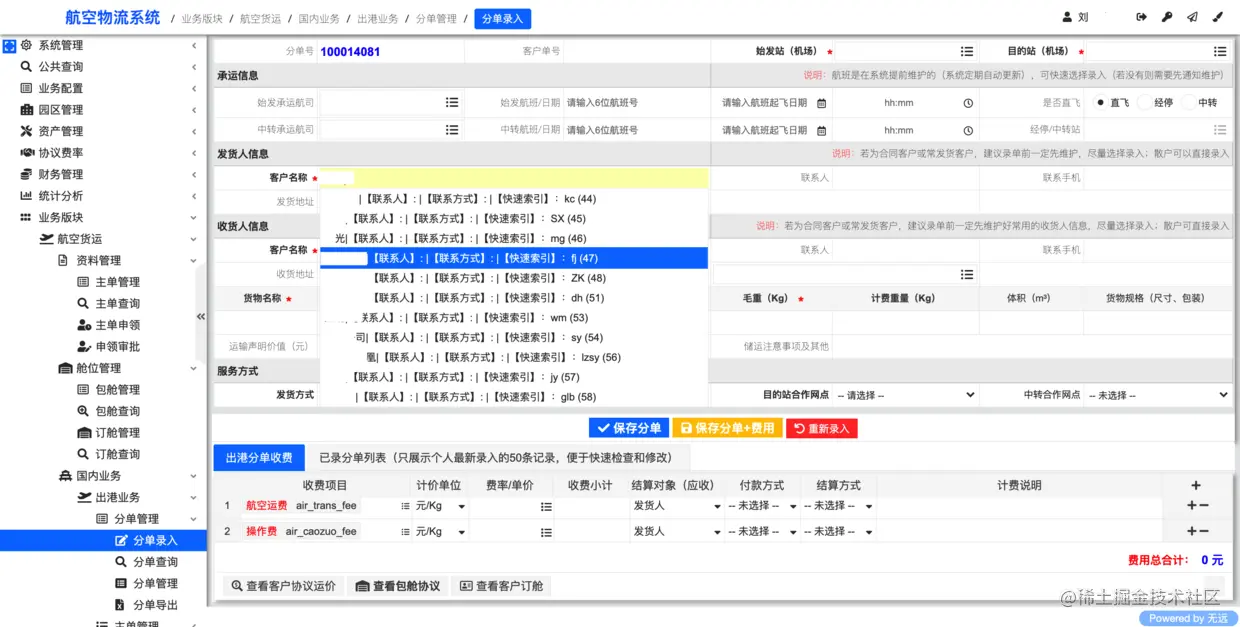Screen dimensions: 1240x627
Task: Click the paper plane message icon top right
Action: click(x=1194, y=16)
